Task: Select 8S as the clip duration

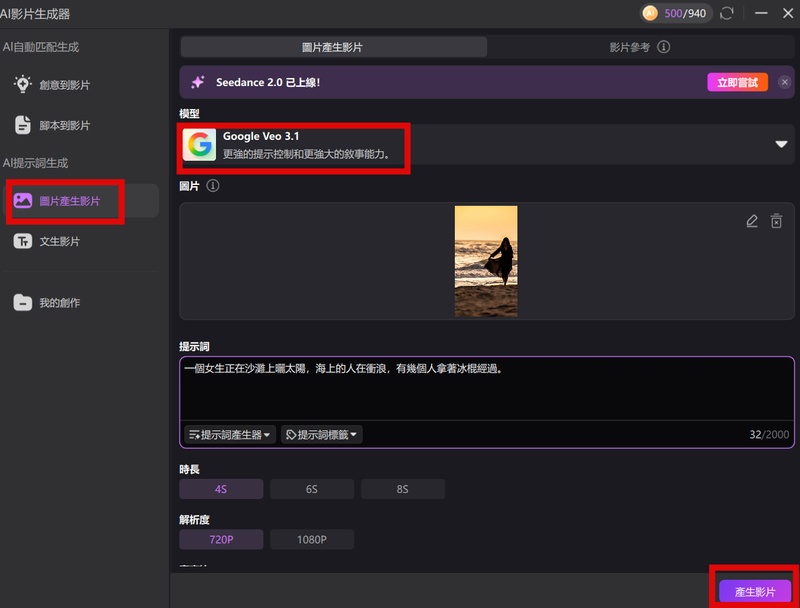Action: (x=405, y=489)
